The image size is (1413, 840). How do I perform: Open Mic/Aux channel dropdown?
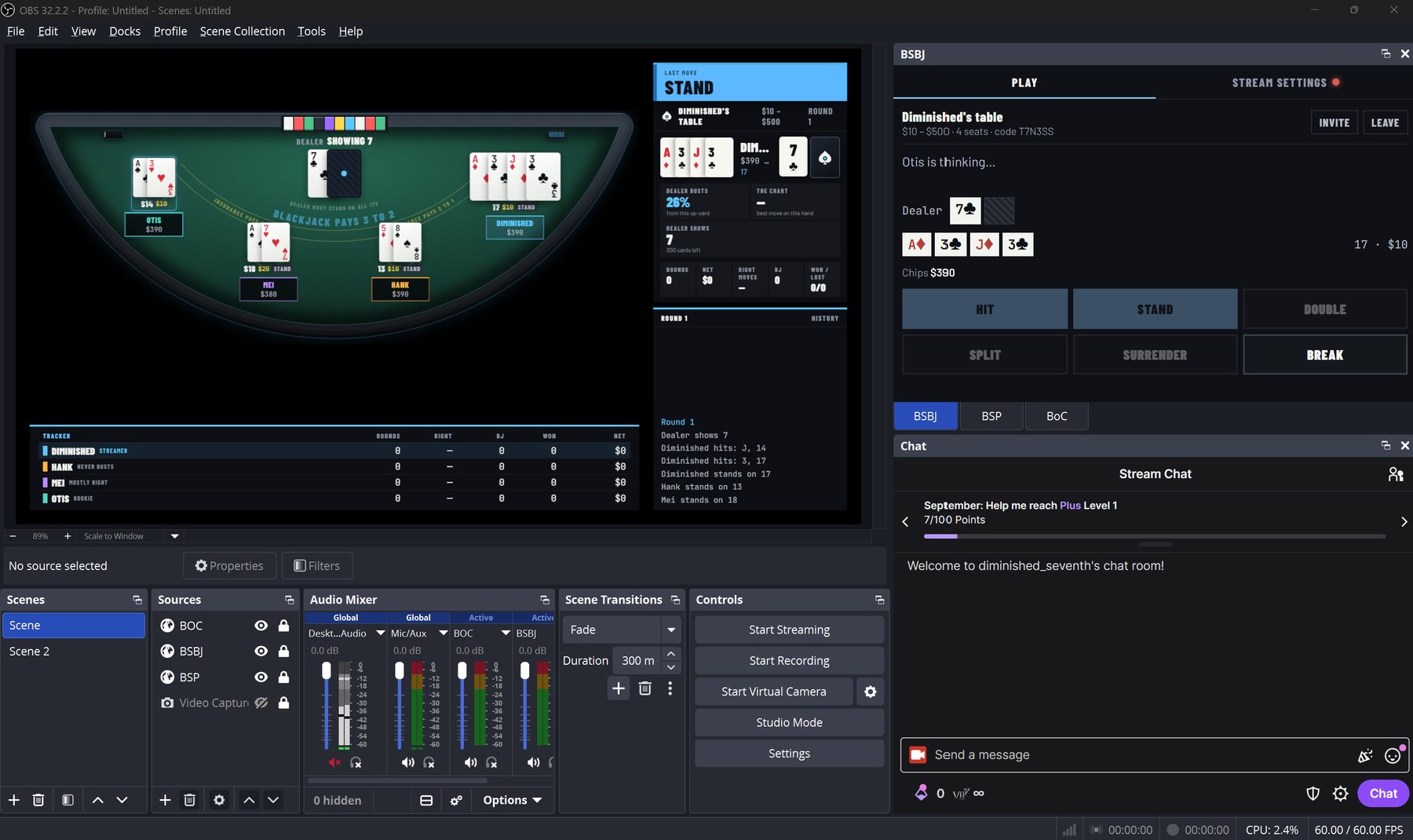pyautogui.click(x=444, y=633)
